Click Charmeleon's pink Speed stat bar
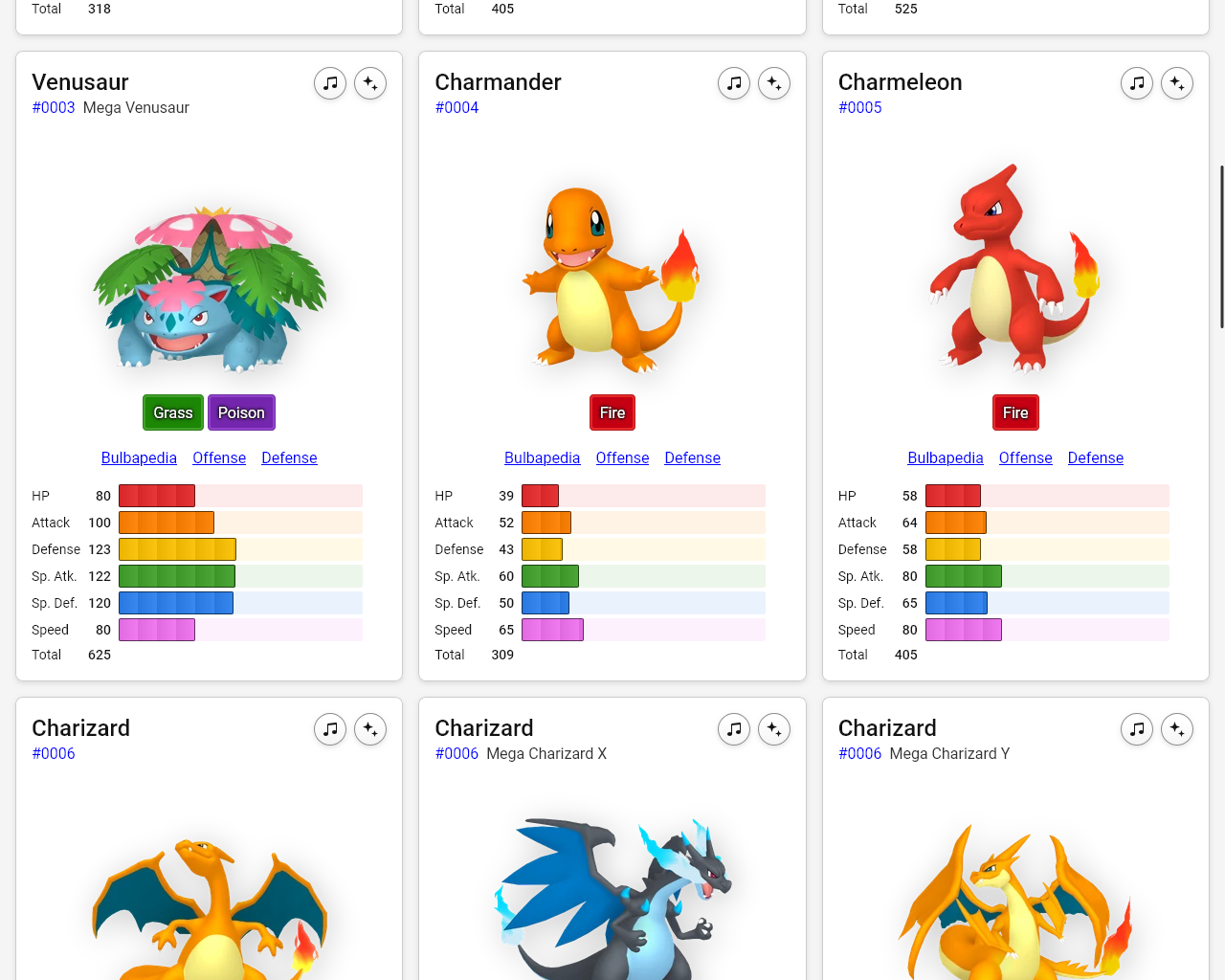 coord(964,630)
